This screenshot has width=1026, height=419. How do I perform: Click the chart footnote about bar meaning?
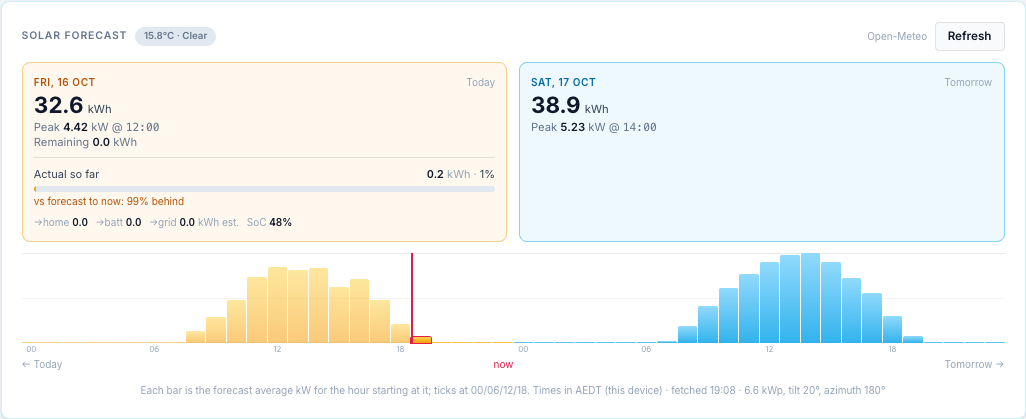tap(513, 390)
